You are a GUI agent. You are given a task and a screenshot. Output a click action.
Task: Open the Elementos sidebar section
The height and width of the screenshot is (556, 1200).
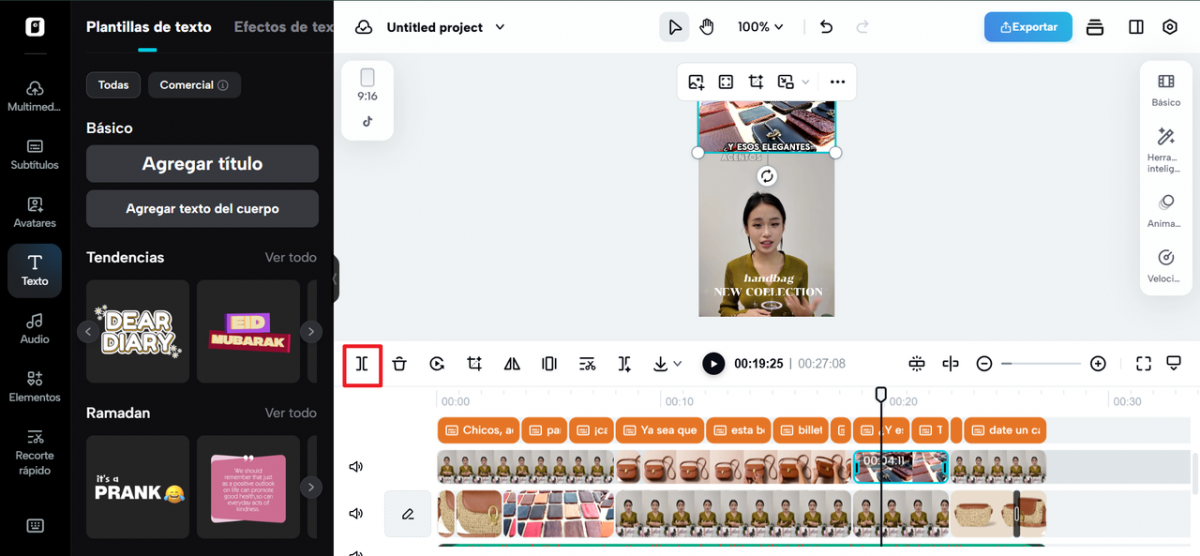pyautogui.click(x=35, y=386)
